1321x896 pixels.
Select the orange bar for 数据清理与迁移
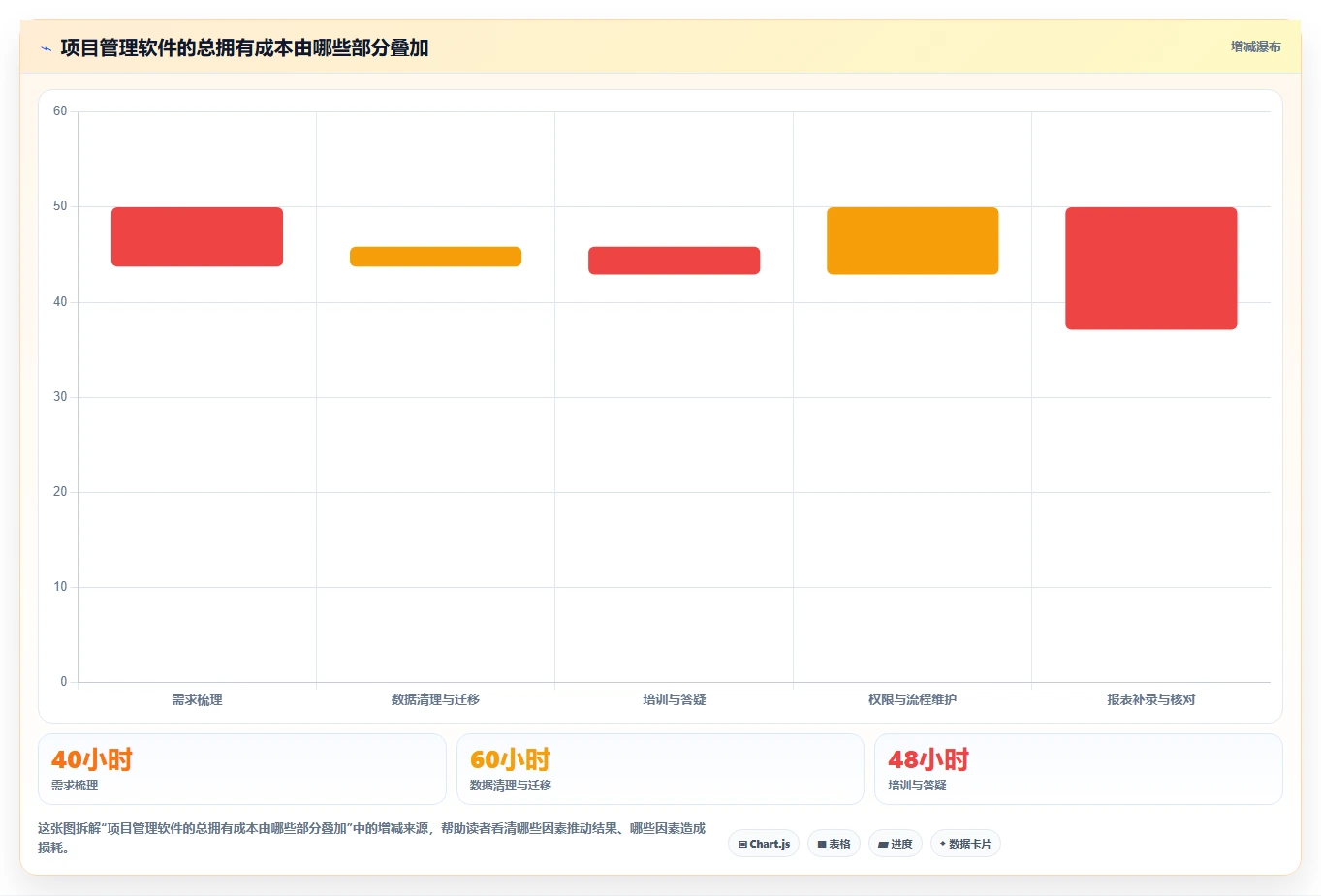pyautogui.click(x=435, y=257)
